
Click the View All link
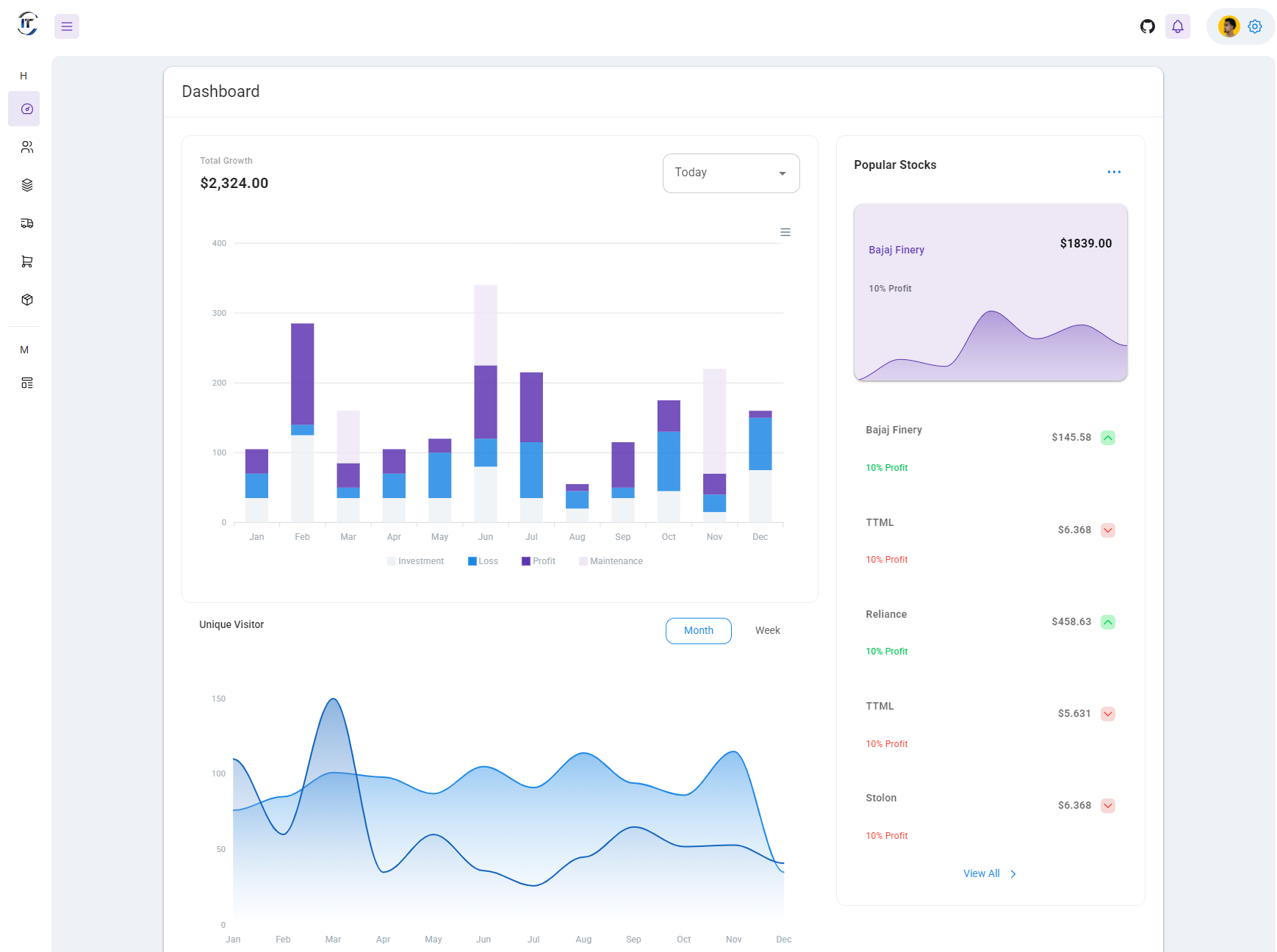click(990, 873)
